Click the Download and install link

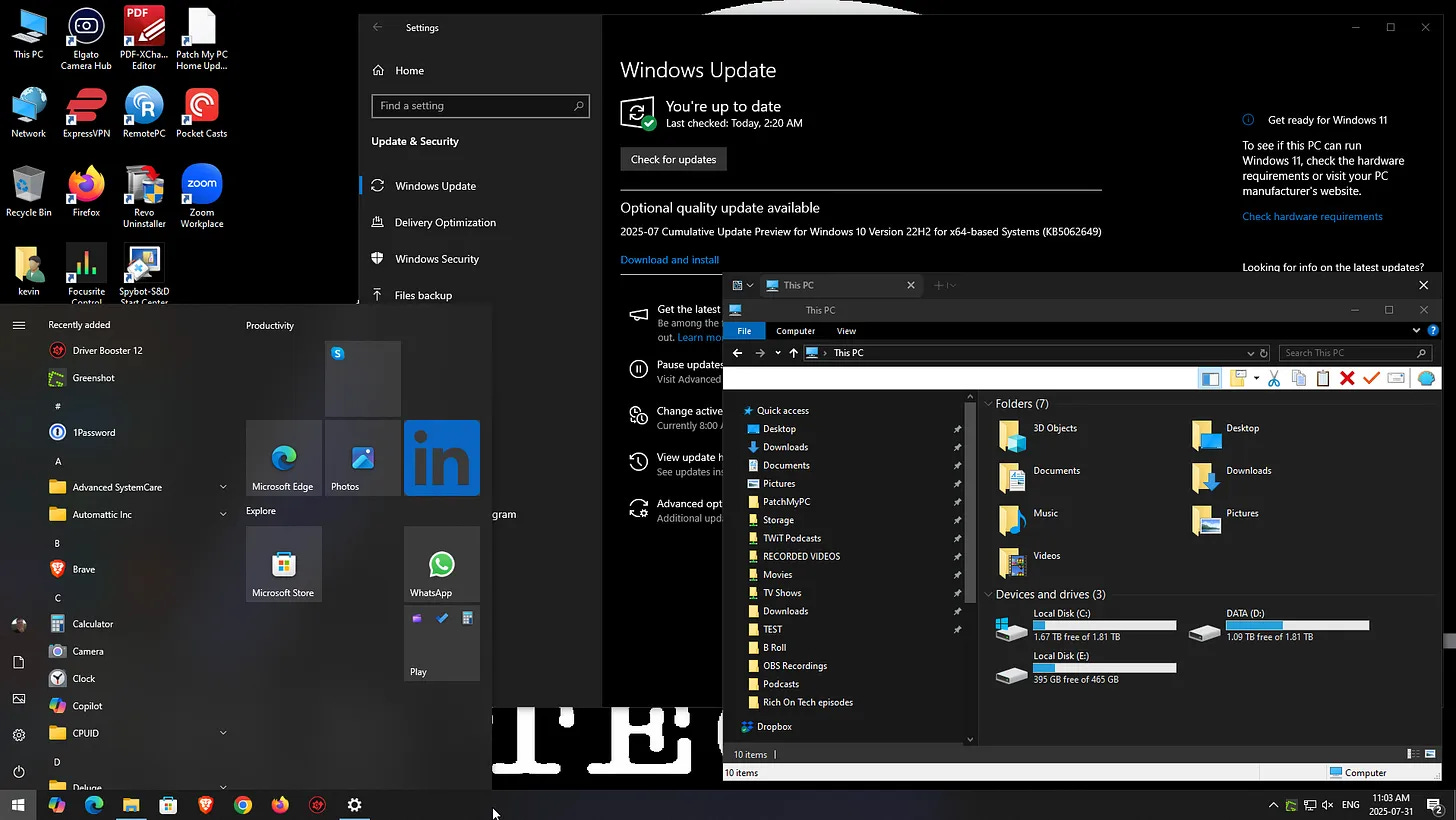point(669,260)
